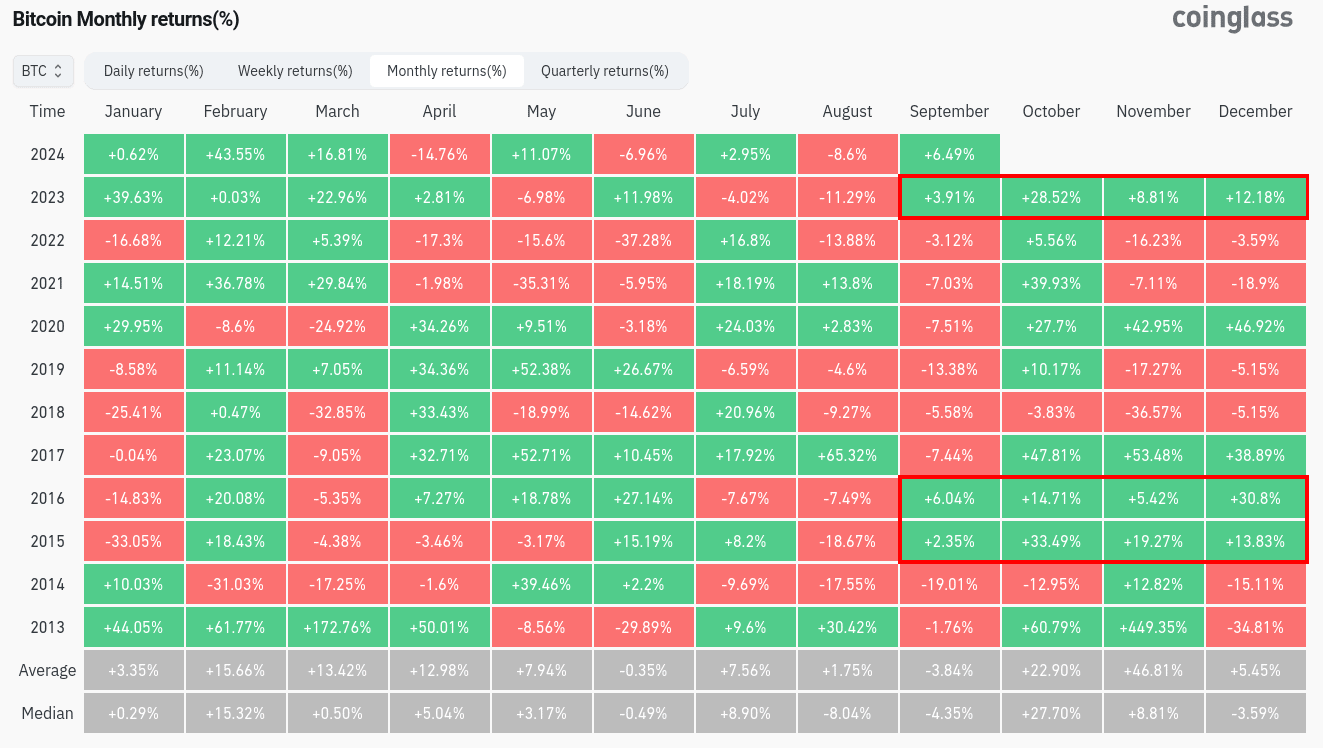Viewport: 1323px width, 748px height.
Task: Open the BTC coin selector dropdown
Action: pyautogui.click(x=43, y=71)
